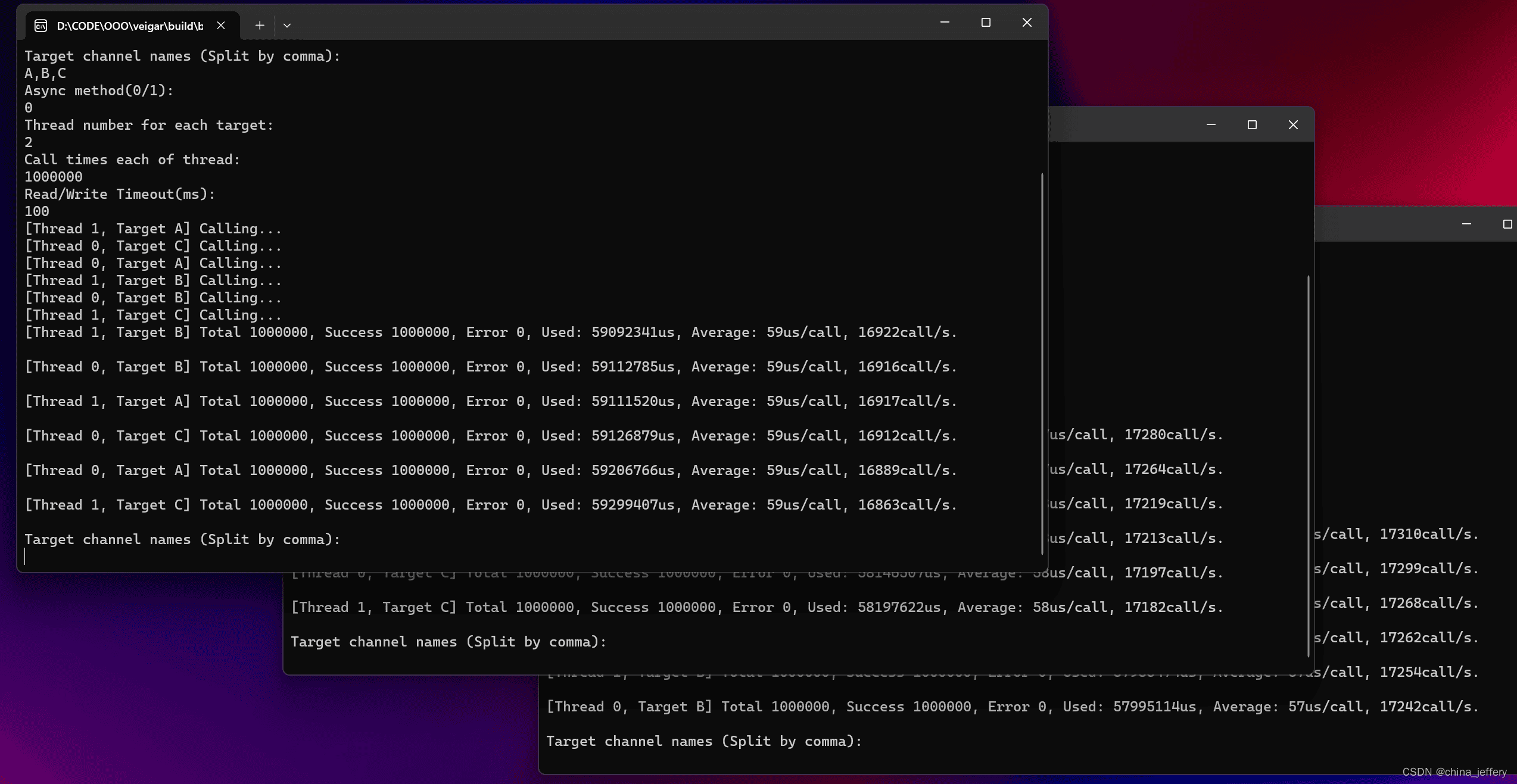This screenshot has width=1517, height=784.
Task: Click the result line with 16912call/s
Action: [491, 436]
